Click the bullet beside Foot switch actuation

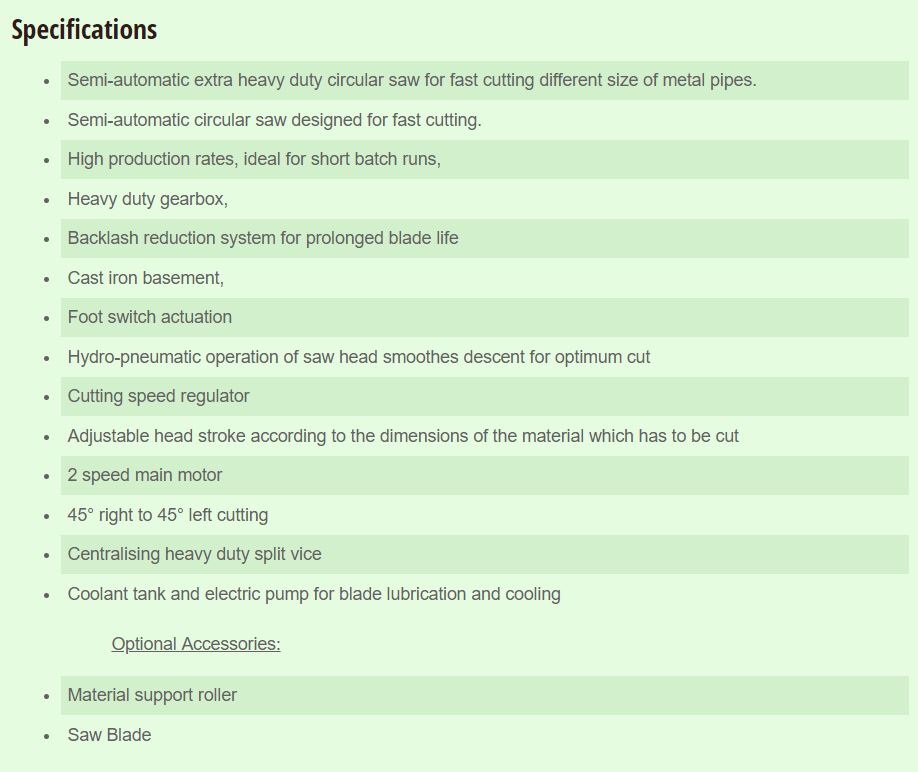point(47,318)
